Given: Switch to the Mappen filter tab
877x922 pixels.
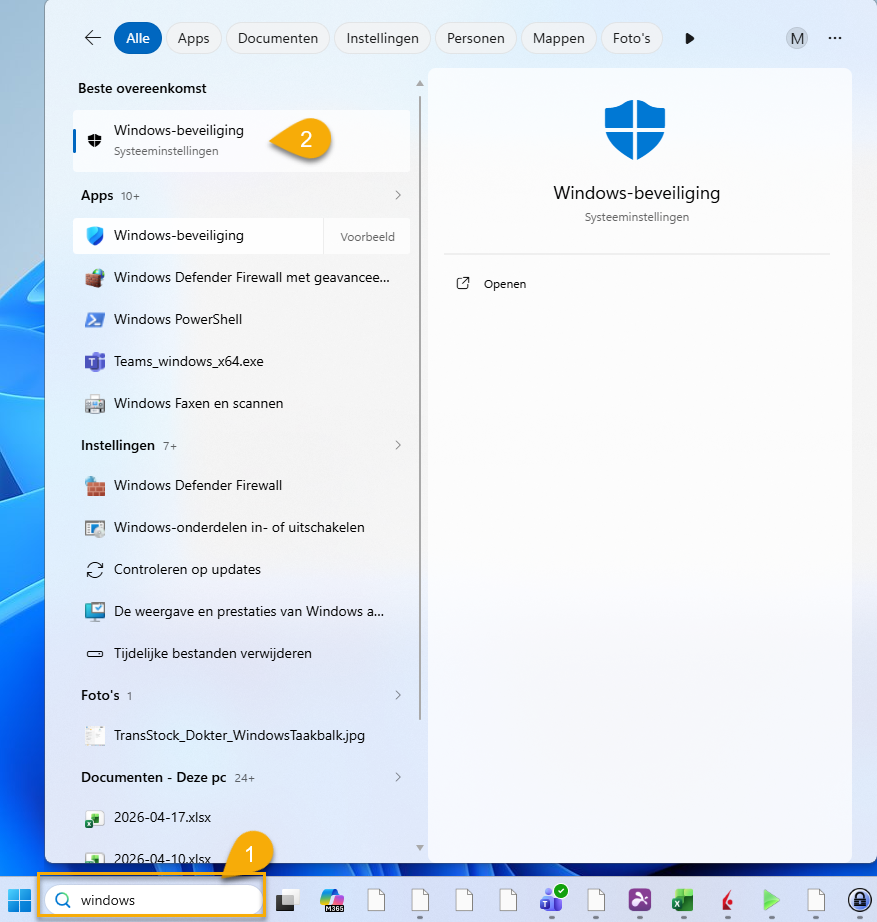Looking at the screenshot, I should (559, 38).
